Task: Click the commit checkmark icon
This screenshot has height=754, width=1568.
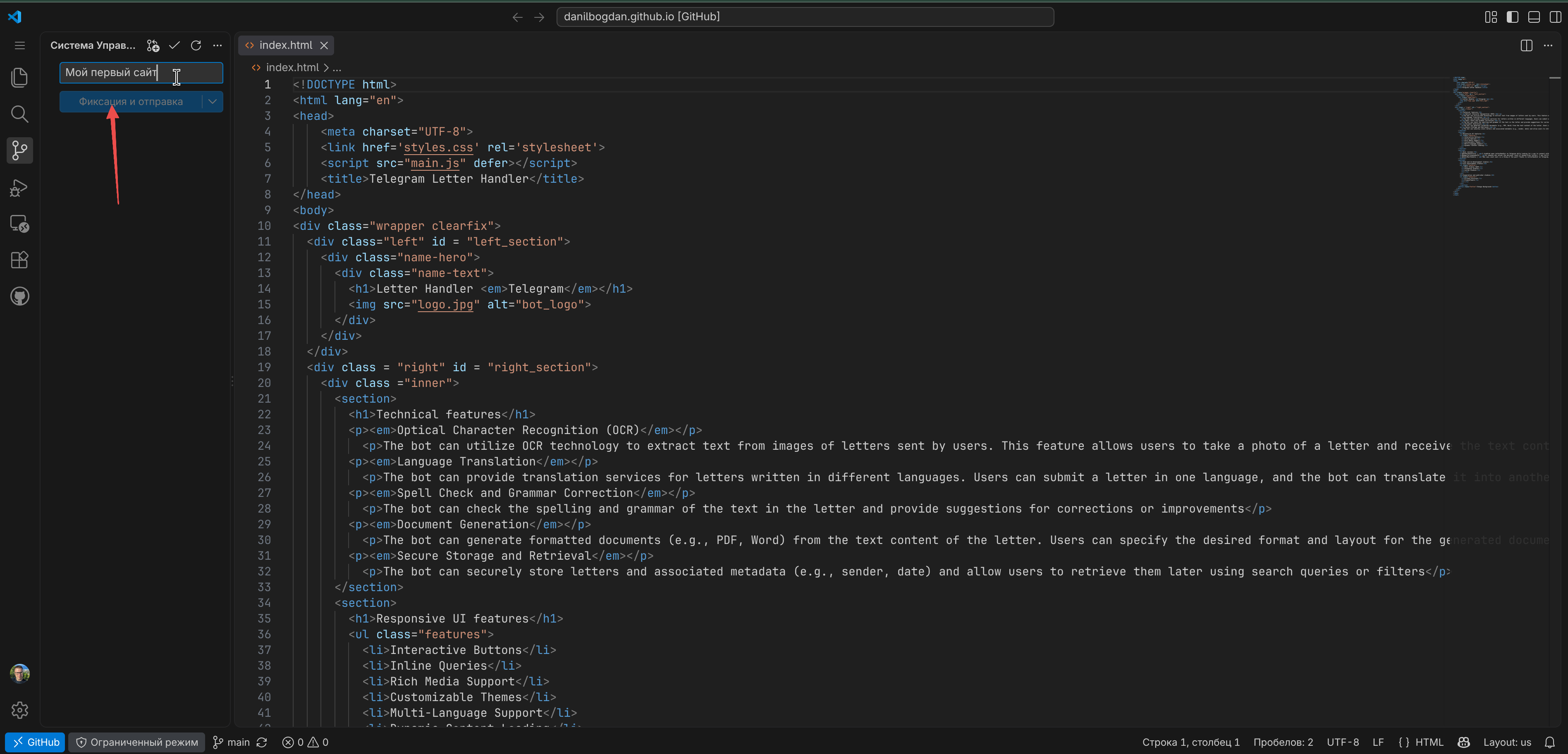Action: point(174,45)
